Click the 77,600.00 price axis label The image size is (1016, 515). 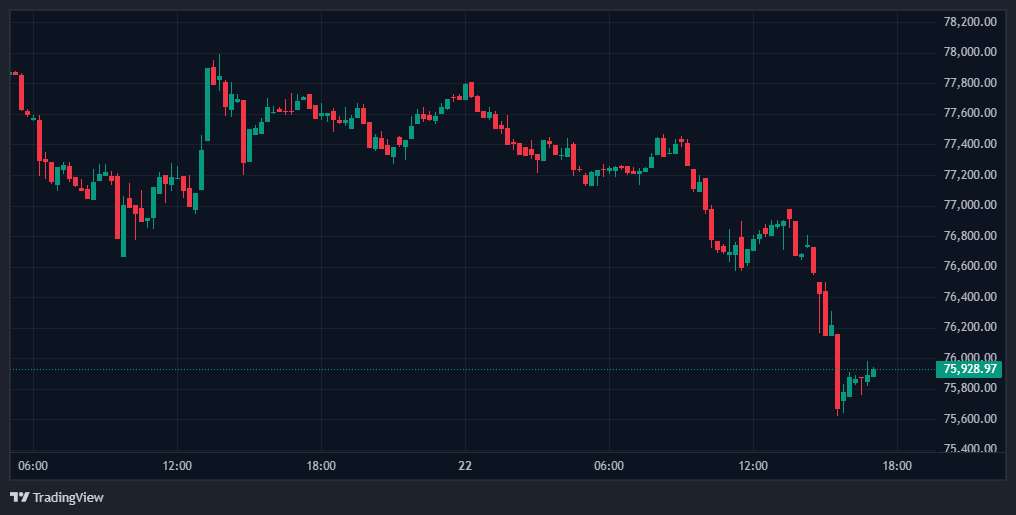(970, 113)
